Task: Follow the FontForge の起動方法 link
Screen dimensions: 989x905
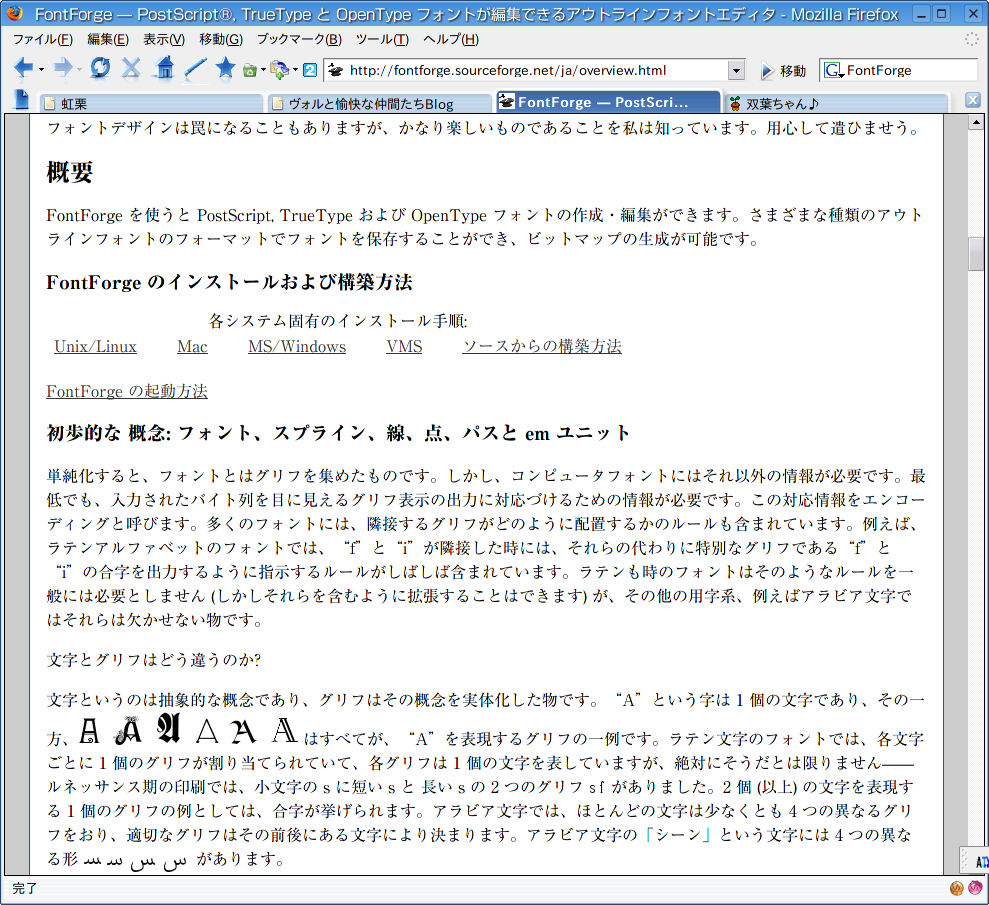Action: coord(127,391)
